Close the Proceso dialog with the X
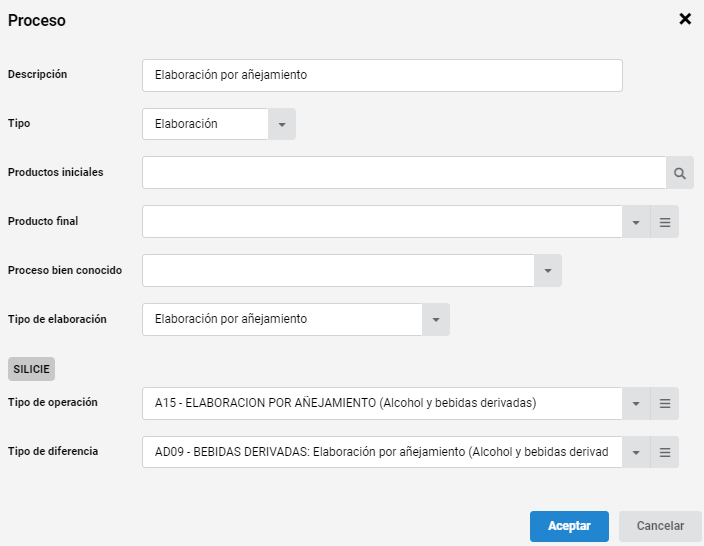The height and width of the screenshot is (546, 704). tap(685, 19)
